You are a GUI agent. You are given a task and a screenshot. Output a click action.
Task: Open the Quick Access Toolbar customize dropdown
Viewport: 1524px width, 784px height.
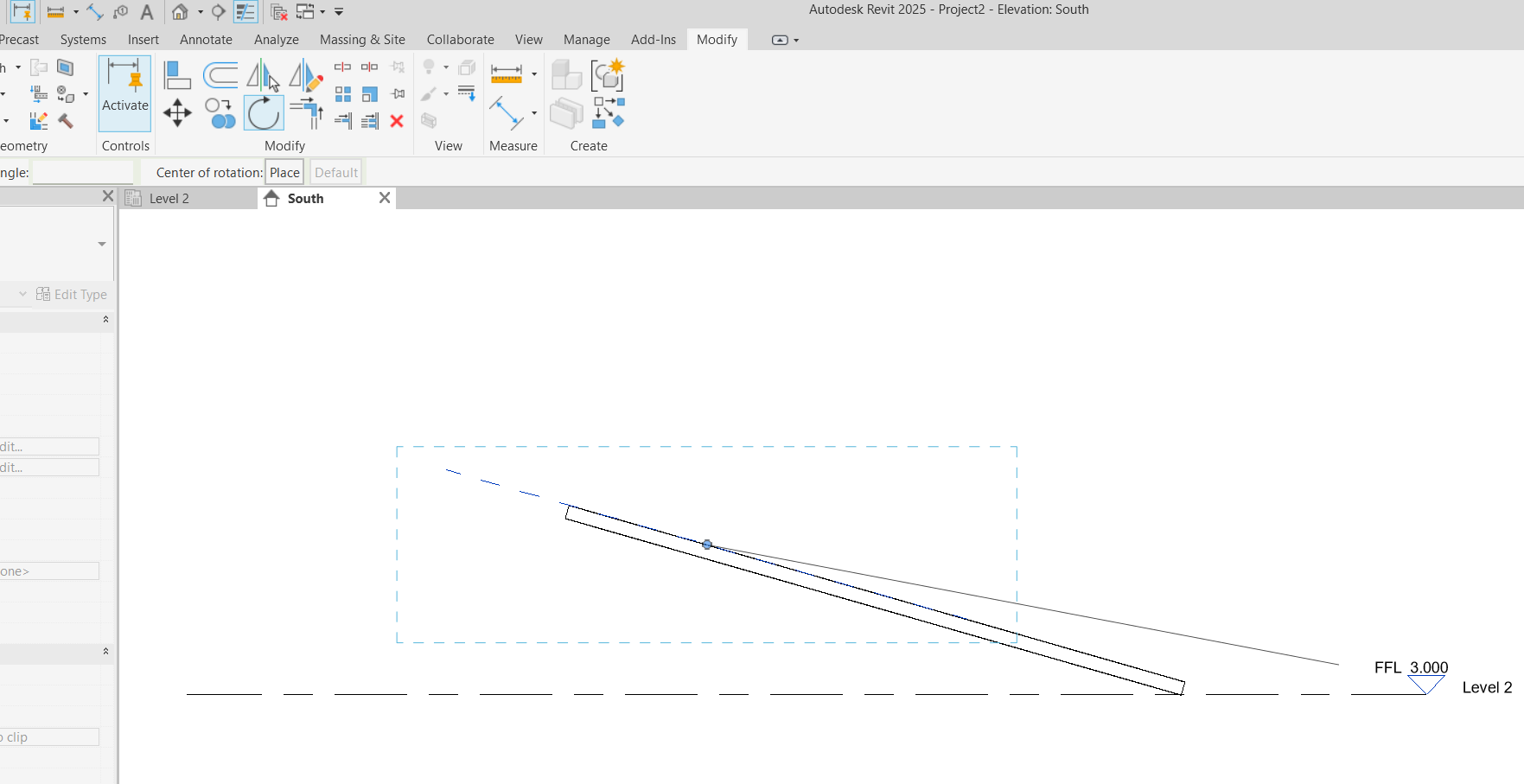338,12
